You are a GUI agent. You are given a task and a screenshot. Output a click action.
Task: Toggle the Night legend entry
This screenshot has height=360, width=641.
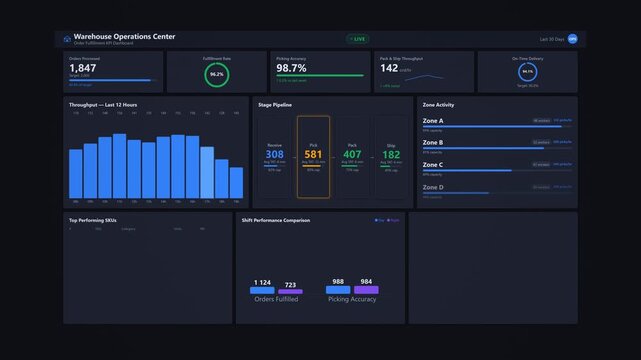[x=393, y=220]
